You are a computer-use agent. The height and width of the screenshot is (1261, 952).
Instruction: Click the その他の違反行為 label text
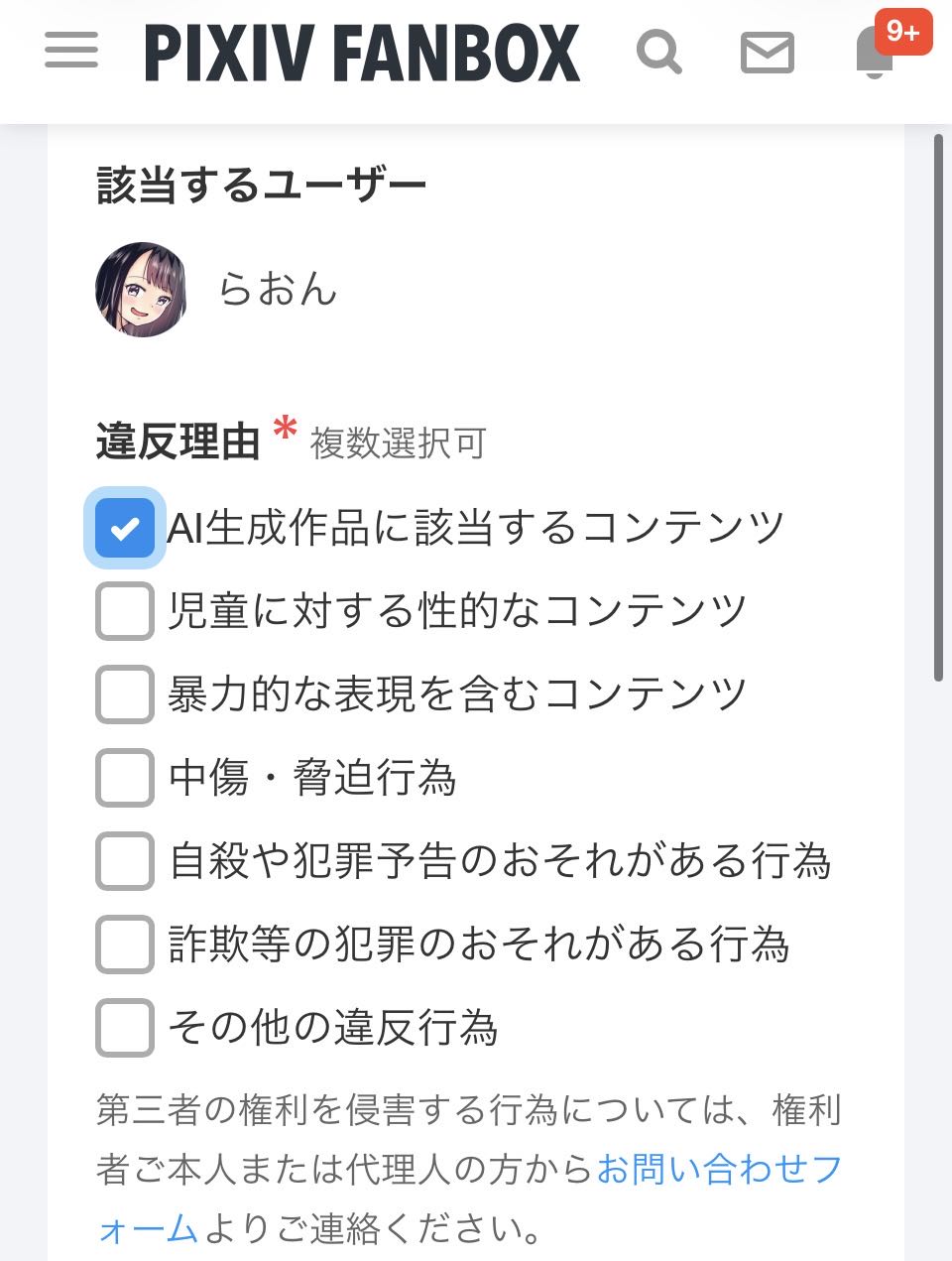point(333,1028)
